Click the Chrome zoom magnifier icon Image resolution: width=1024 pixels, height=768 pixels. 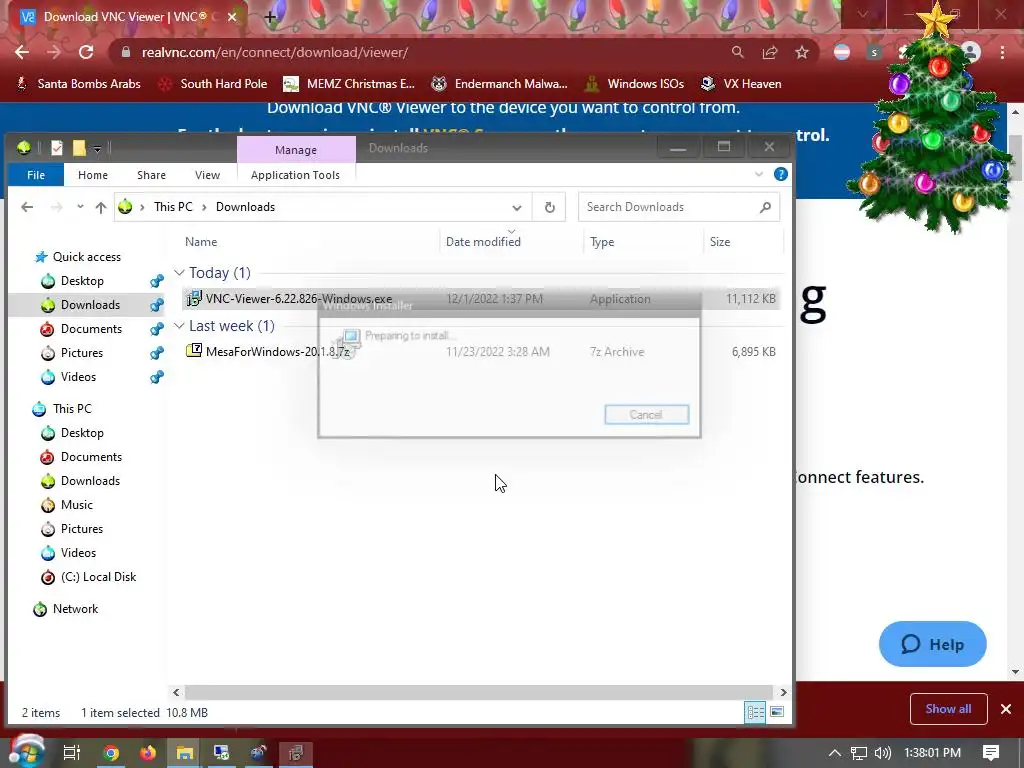pos(737,52)
